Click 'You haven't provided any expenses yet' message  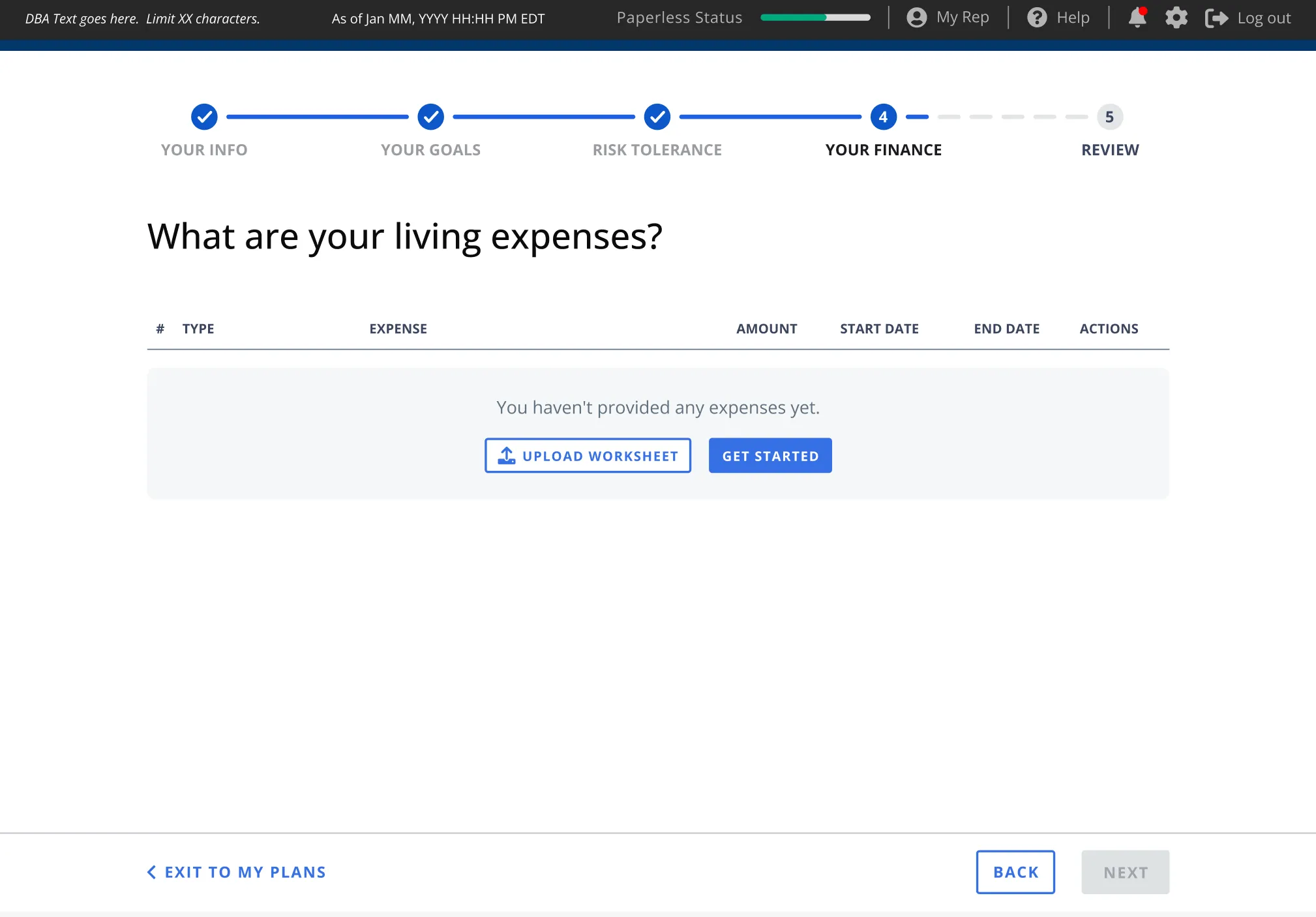pyautogui.click(x=658, y=408)
